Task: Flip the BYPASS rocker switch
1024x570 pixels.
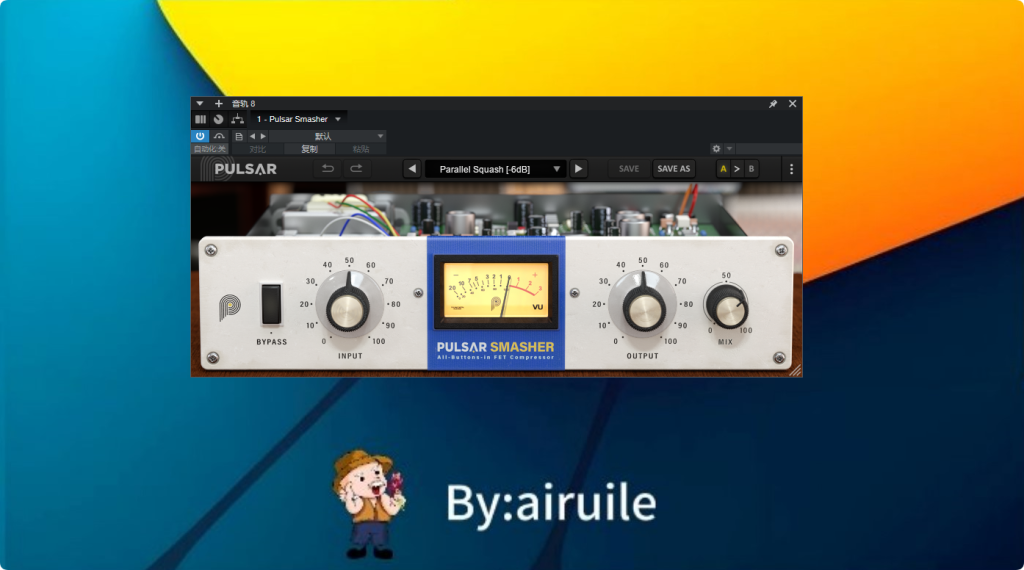Action: [x=271, y=304]
